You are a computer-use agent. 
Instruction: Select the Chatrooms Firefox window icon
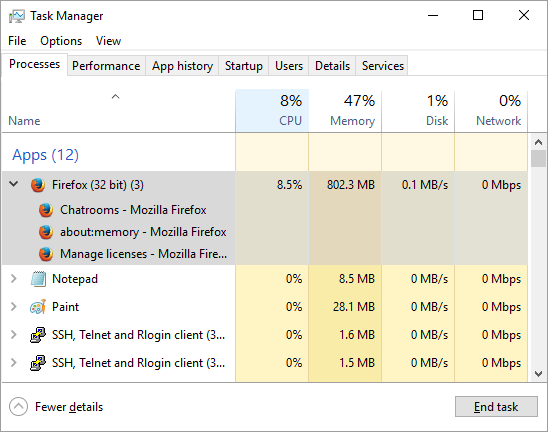[x=46, y=210]
